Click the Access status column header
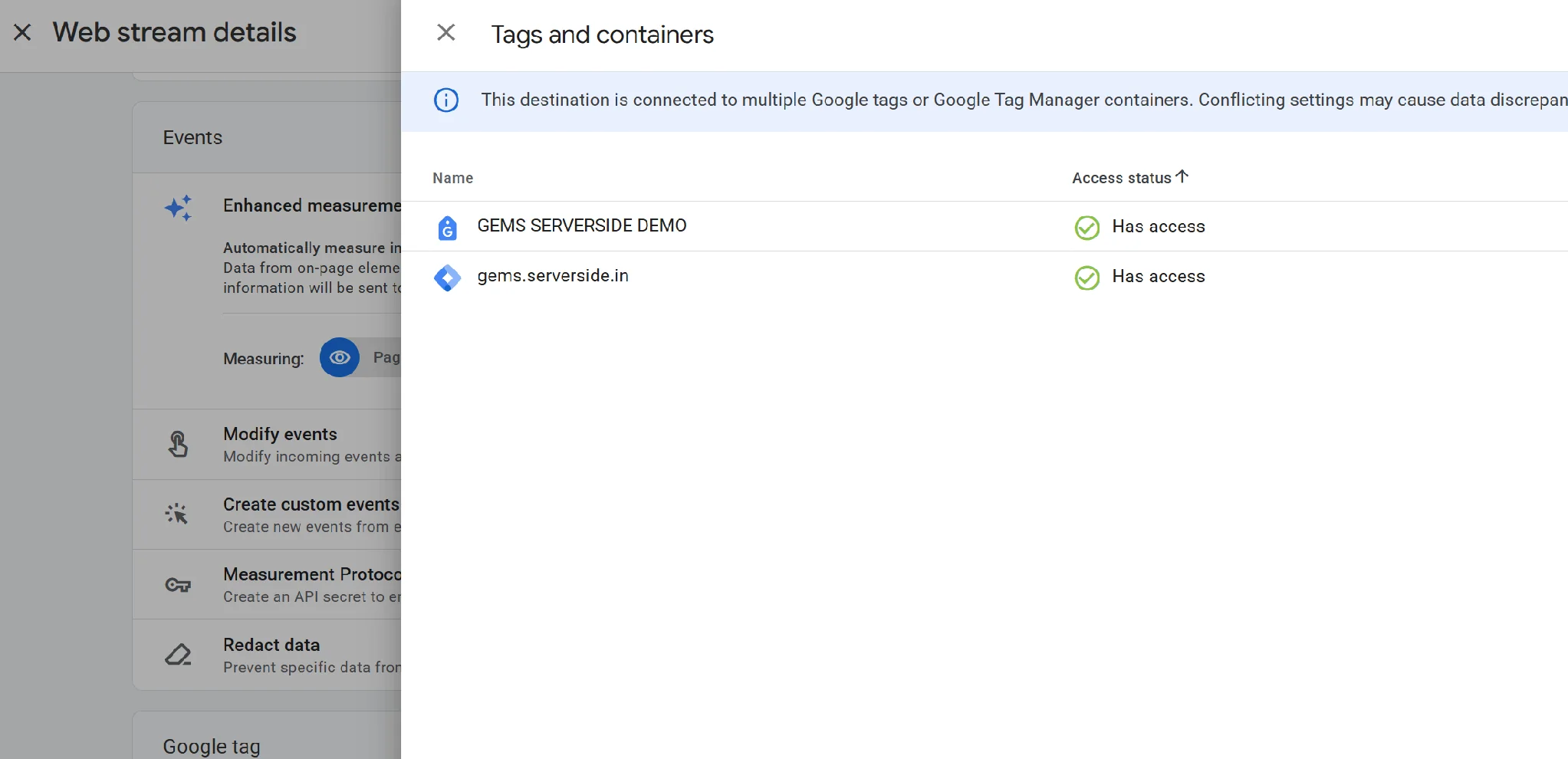 click(x=1122, y=178)
